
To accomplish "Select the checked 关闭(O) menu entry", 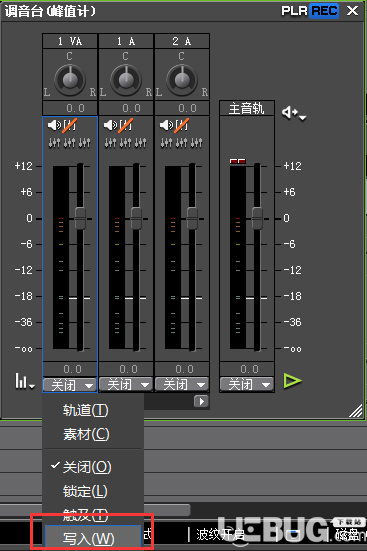I will (x=93, y=467).
